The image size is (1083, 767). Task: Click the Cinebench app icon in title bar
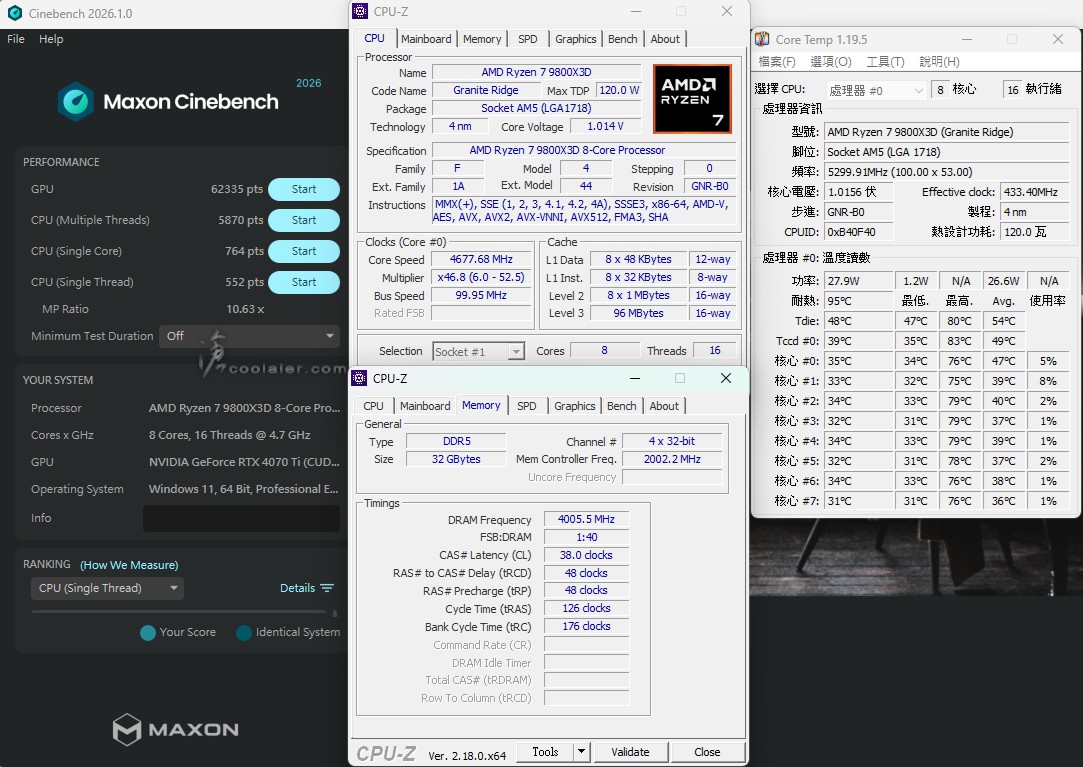coord(15,13)
